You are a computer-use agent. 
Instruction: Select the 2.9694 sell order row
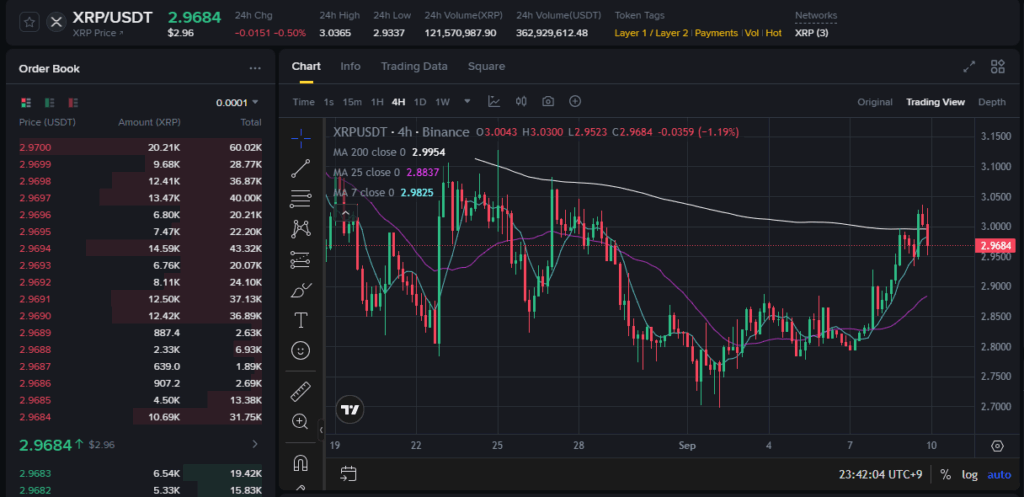pyautogui.click(x=140, y=249)
